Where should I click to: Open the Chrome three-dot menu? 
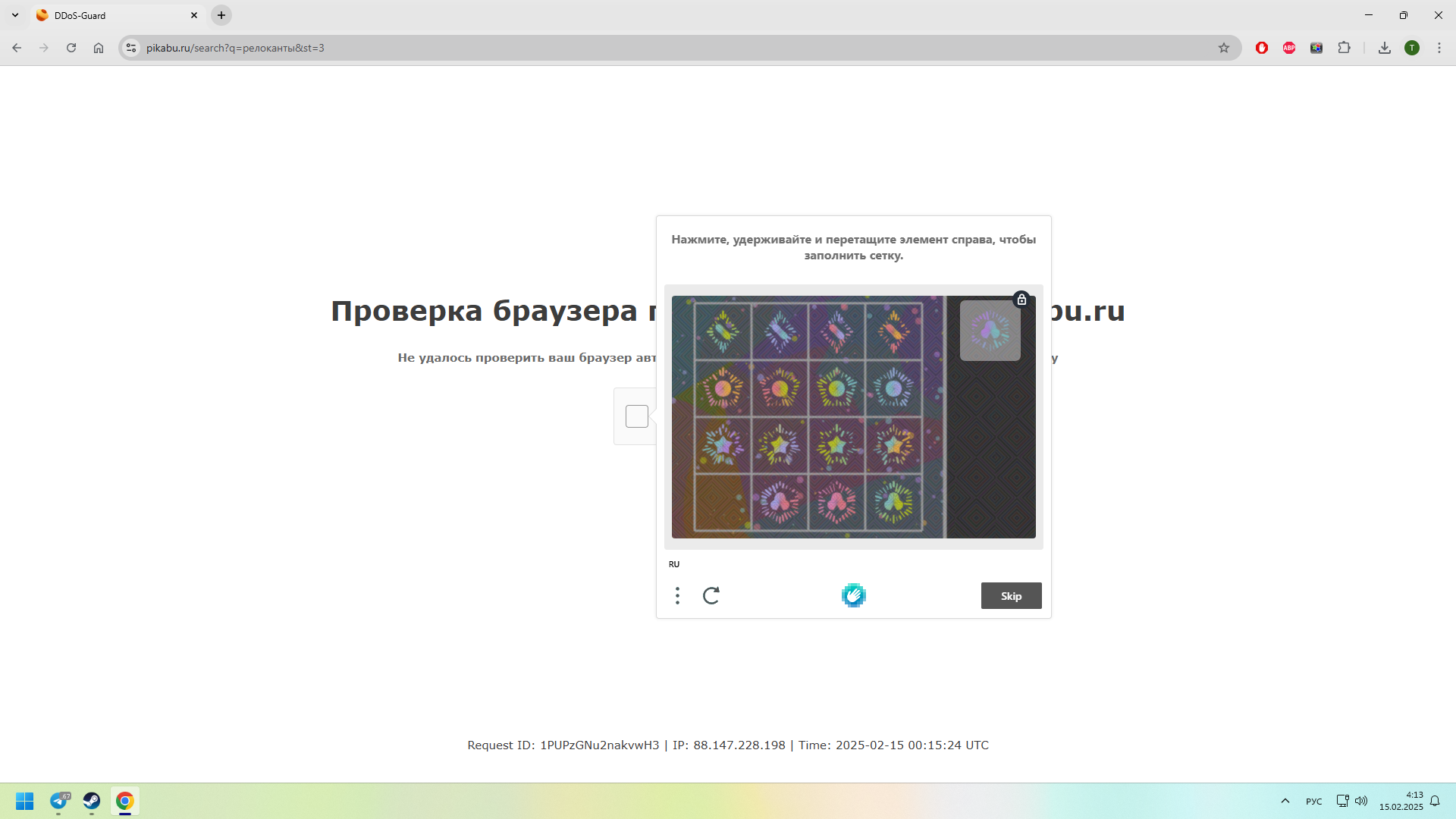coord(1439,48)
